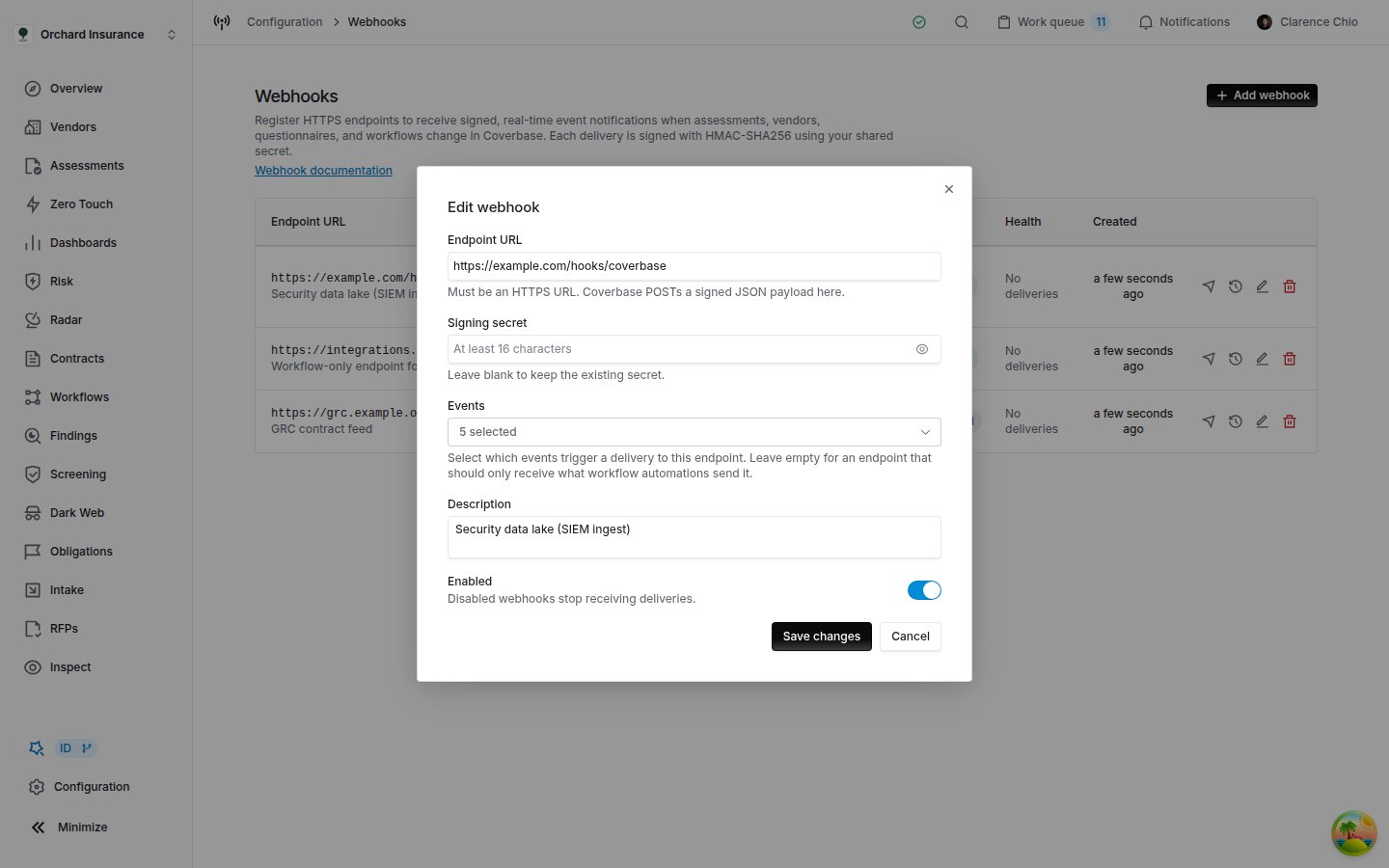Screen dimensions: 1389x868
Task: View delivery history for GRC contract feed
Action: pyautogui.click(x=1236, y=421)
